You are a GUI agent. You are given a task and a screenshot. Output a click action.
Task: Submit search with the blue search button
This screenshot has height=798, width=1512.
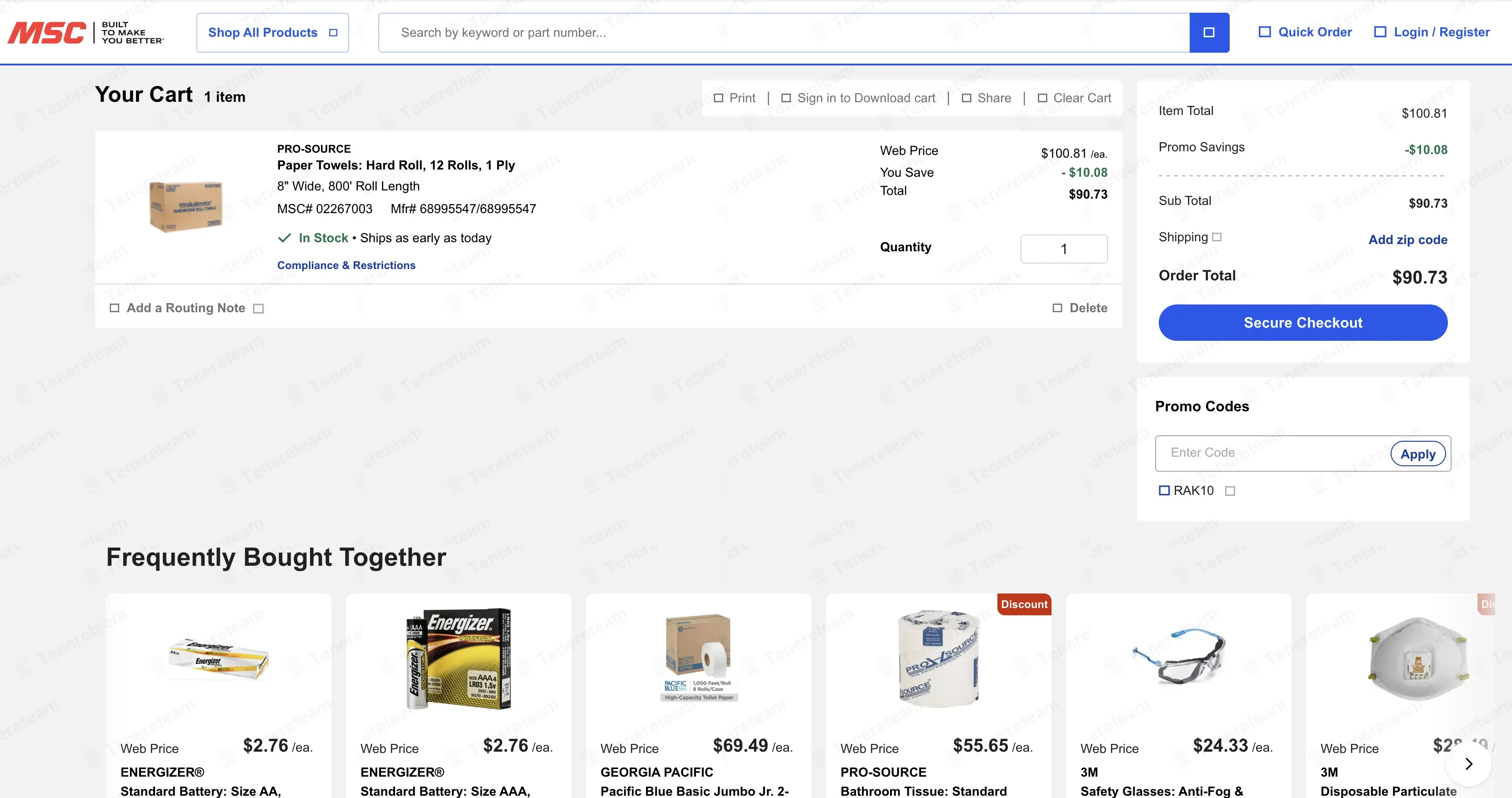tap(1209, 33)
